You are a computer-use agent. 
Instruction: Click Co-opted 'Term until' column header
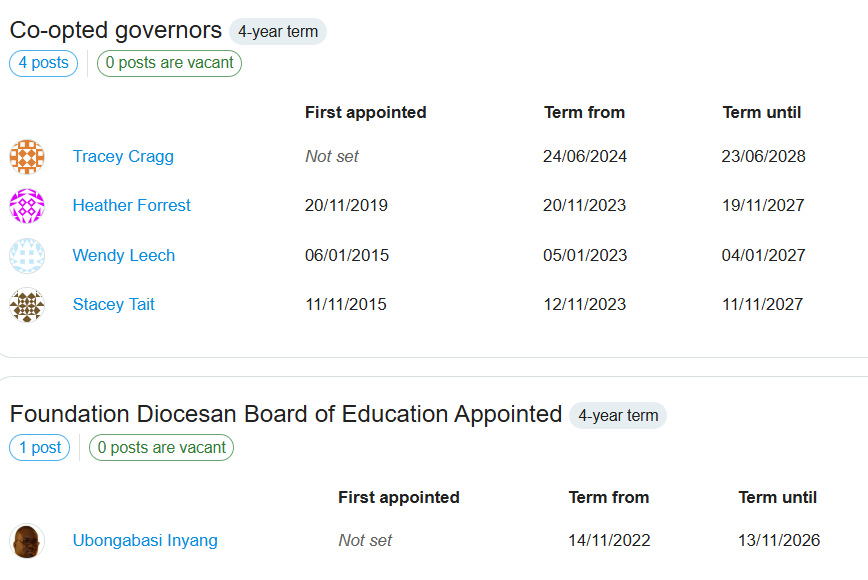click(761, 113)
